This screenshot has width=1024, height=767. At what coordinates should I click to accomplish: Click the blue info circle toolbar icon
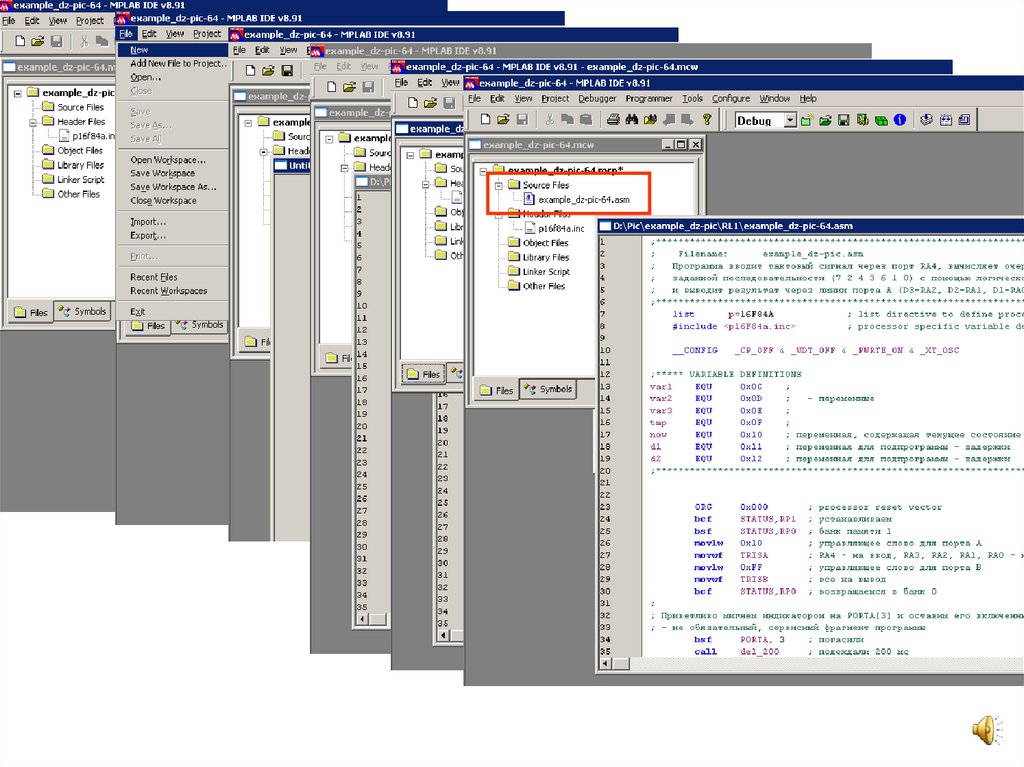[899, 120]
